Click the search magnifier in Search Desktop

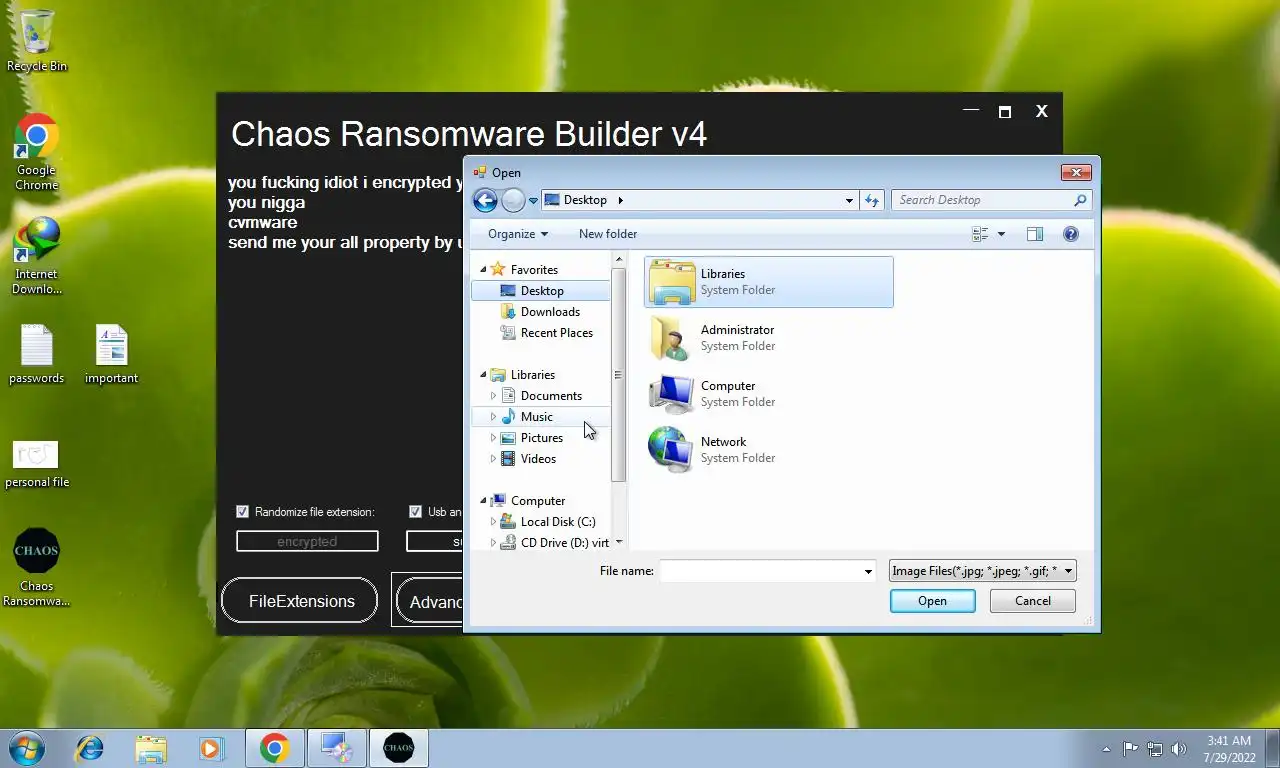1080,200
